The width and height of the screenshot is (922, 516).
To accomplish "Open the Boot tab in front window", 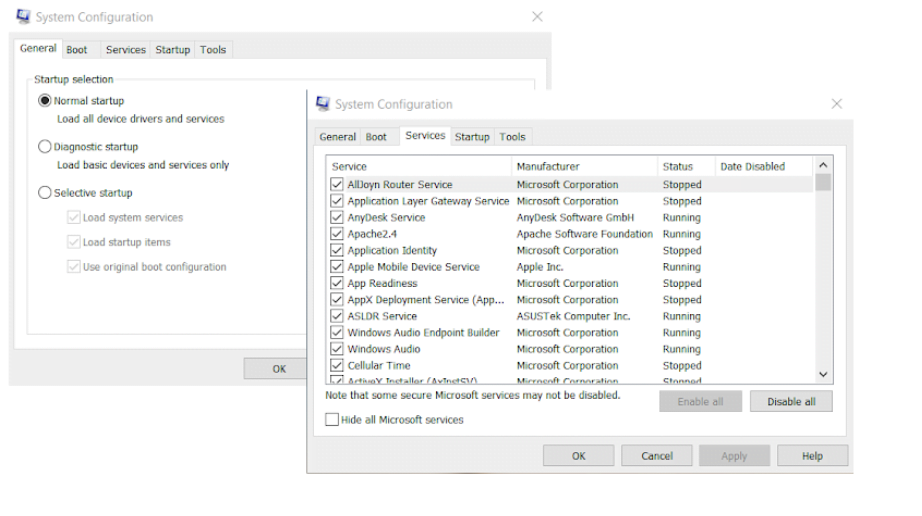I will (x=376, y=137).
